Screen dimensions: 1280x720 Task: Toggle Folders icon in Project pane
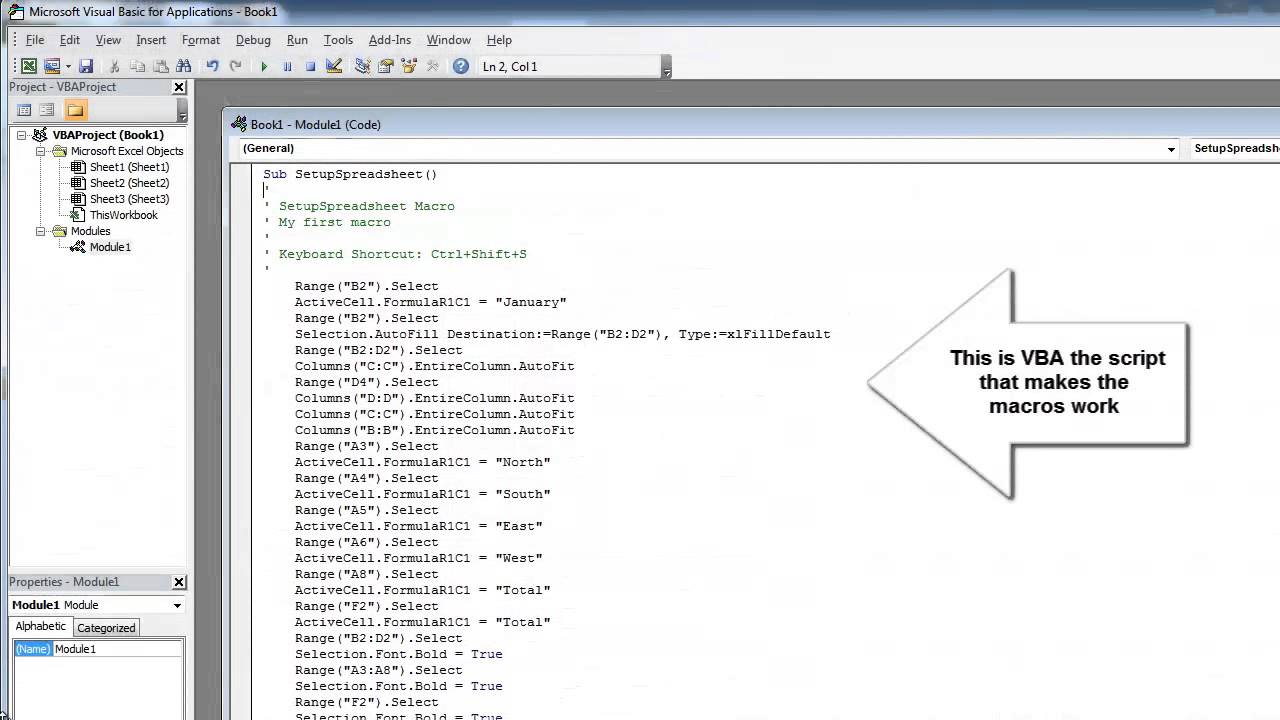[x=75, y=110]
